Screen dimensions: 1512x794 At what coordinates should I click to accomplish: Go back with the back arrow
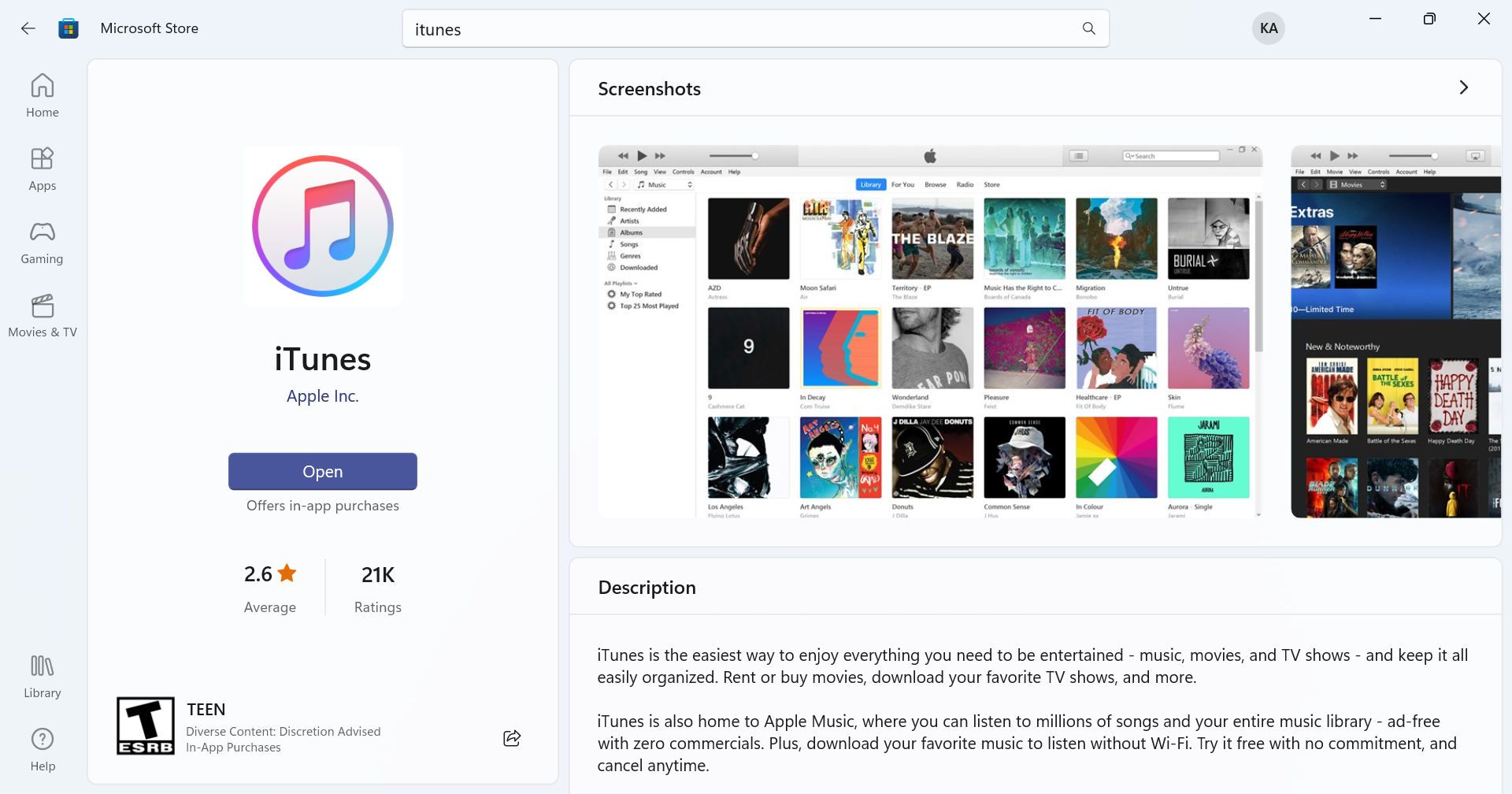(x=28, y=28)
